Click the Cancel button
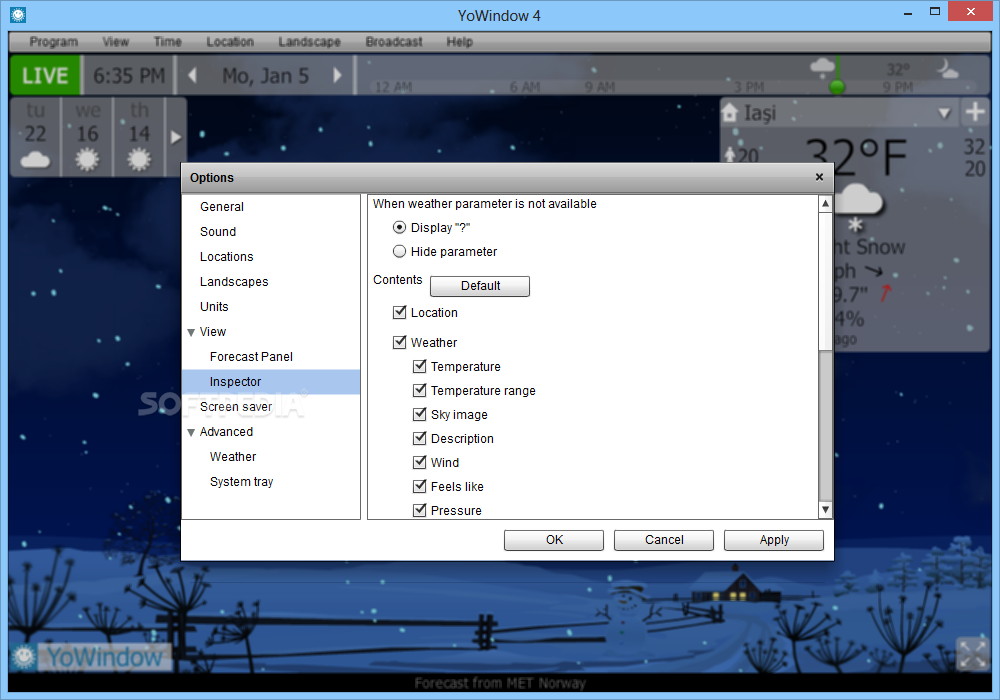Image resolution: width=1000 pixels, height=700 pixels. (664, 540)
